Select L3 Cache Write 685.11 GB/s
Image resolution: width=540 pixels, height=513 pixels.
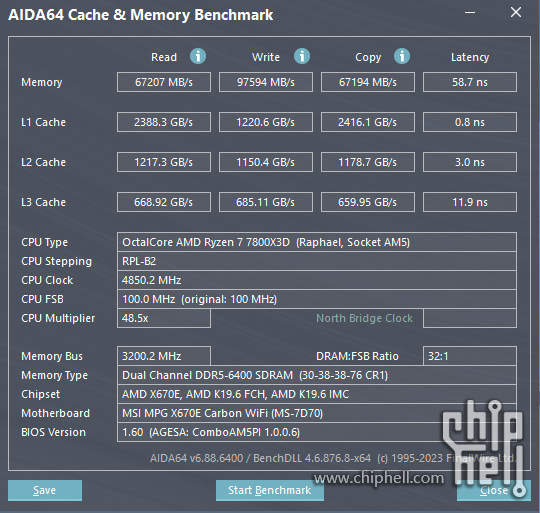pos(266,202)
